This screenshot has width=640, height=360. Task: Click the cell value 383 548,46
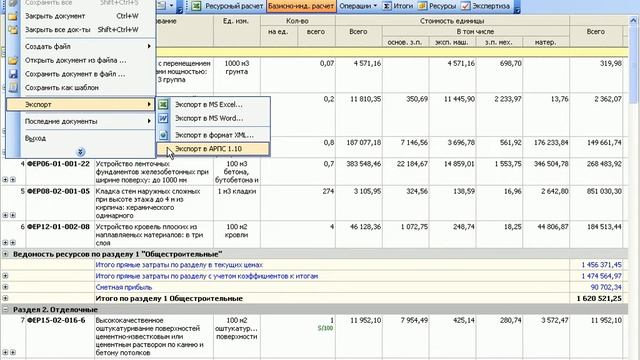363,164
